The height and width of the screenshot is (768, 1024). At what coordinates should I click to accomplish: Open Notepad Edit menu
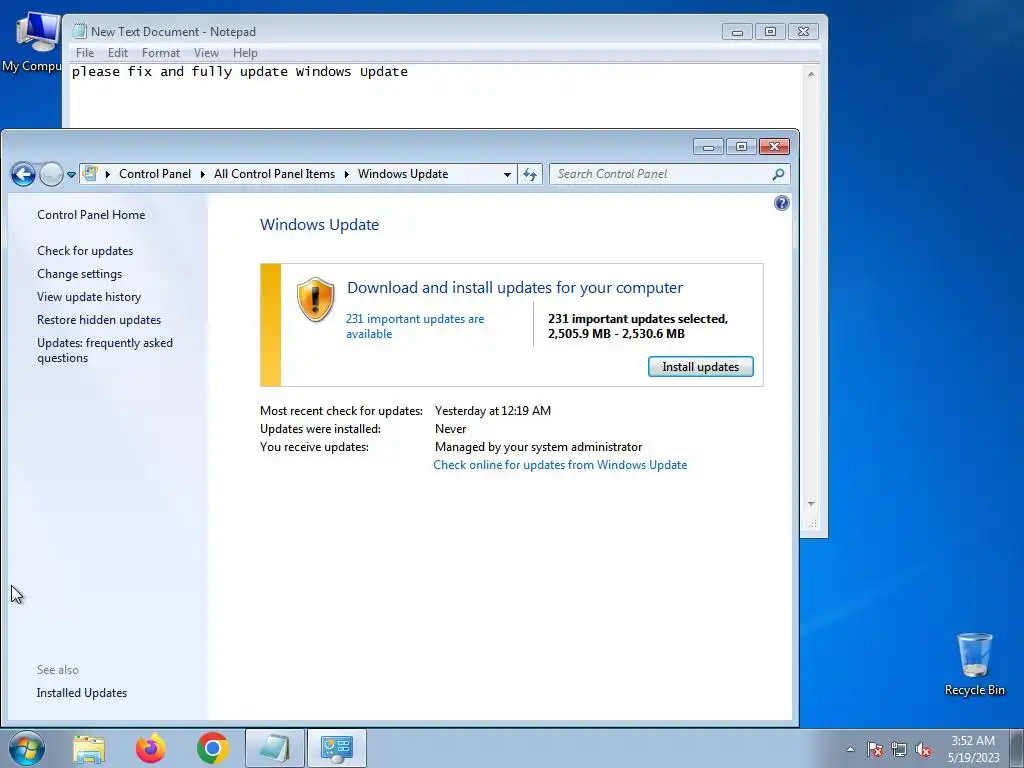click(x=118, y=53)
